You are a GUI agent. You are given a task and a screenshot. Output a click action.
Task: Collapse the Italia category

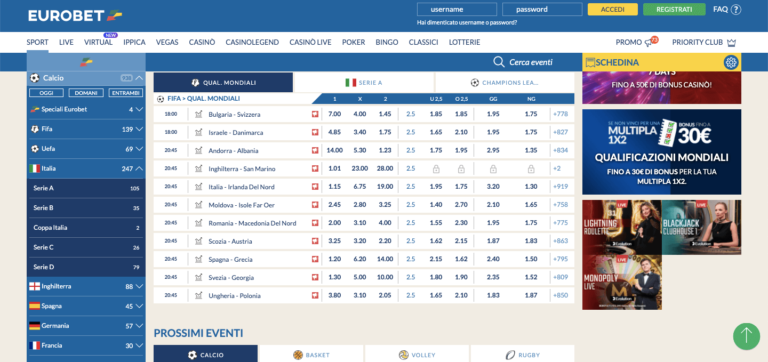tap(139, 169)
